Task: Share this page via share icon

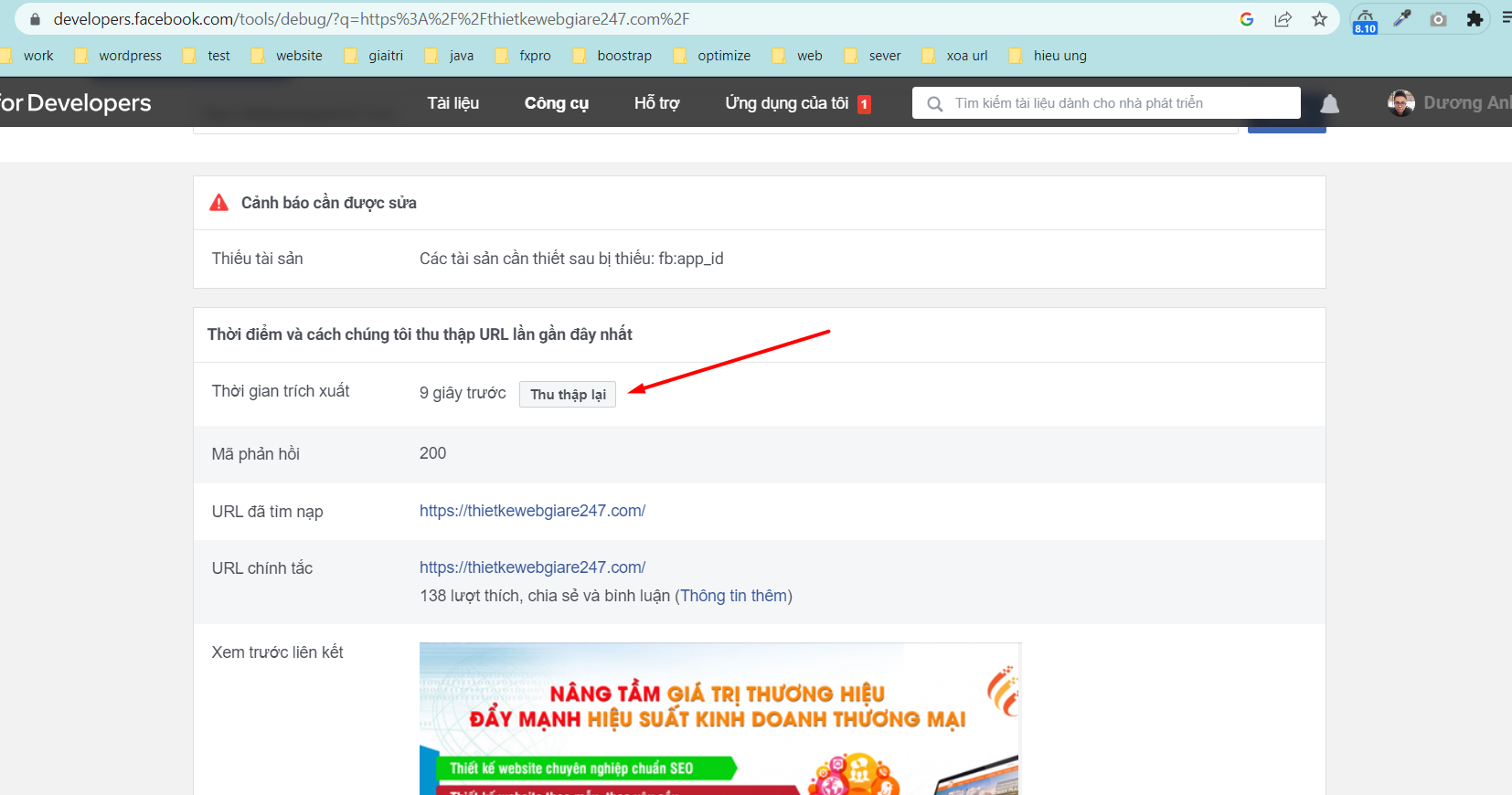Action: (1283, 19)
